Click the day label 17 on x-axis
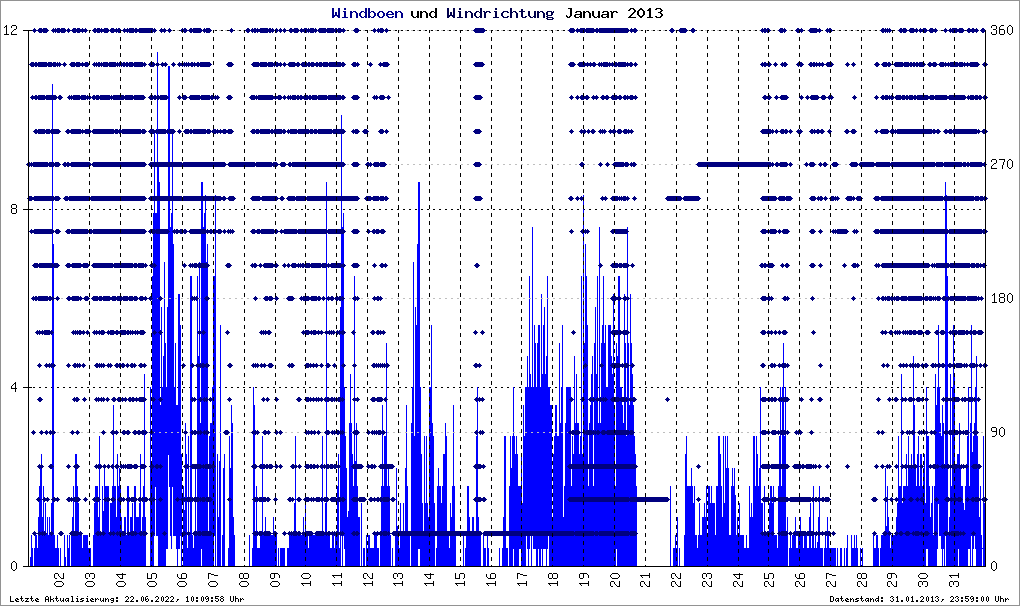Image resolution: width=1020 pixels, height=606 pixels. 522,579
